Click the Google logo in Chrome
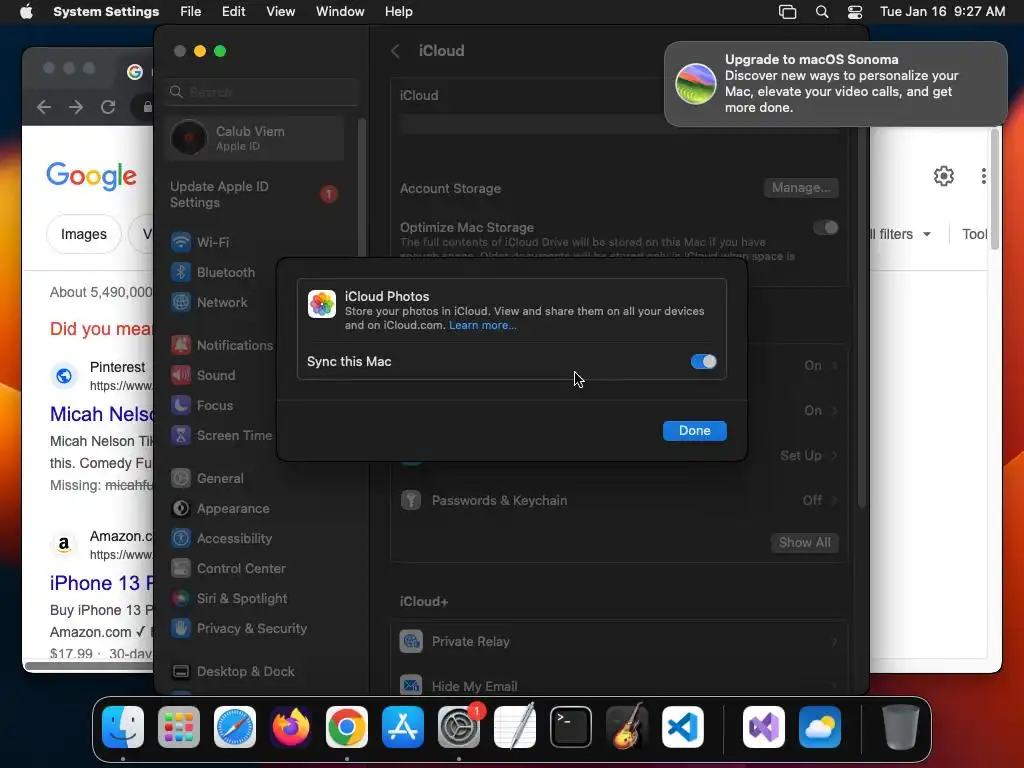 tap(91, 176)
